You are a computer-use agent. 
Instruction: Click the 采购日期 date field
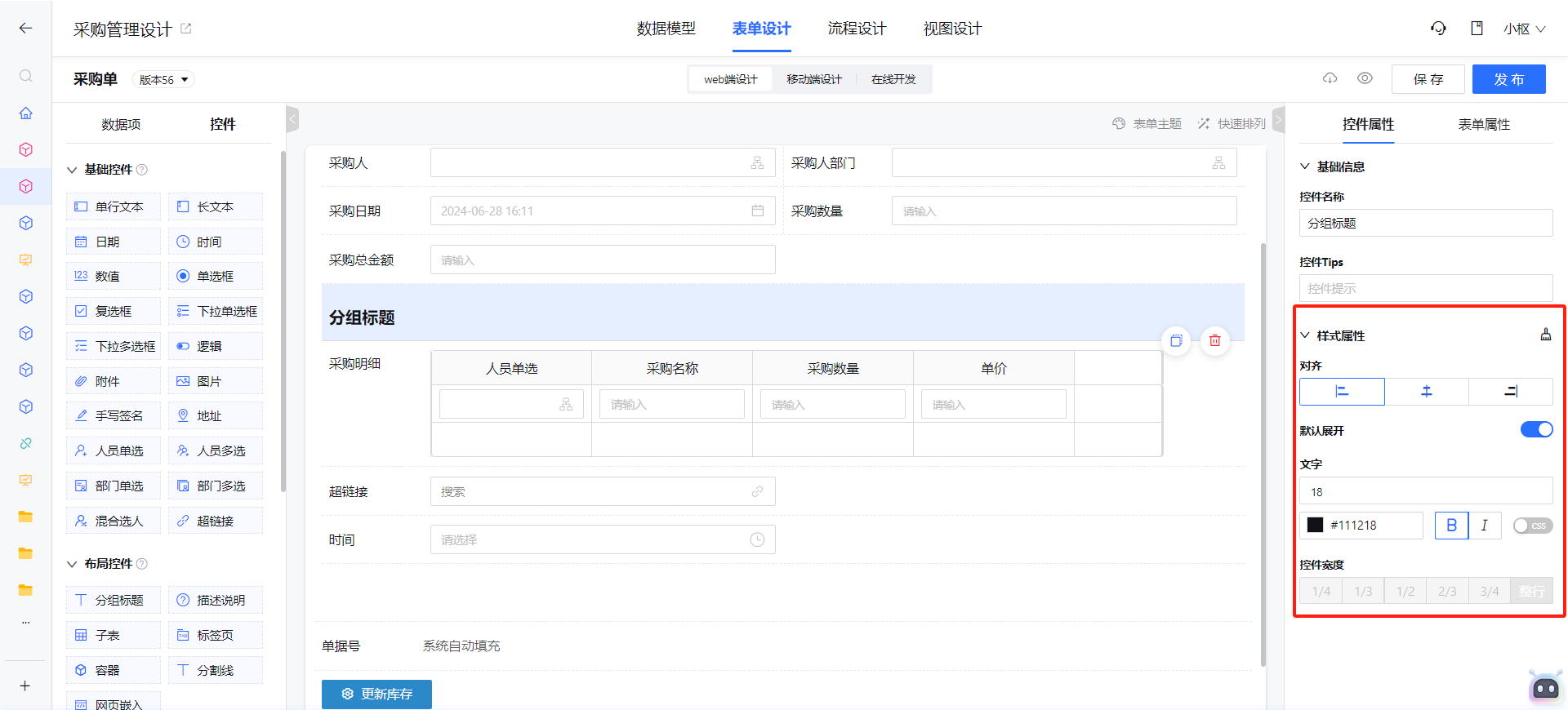[603, 211]
